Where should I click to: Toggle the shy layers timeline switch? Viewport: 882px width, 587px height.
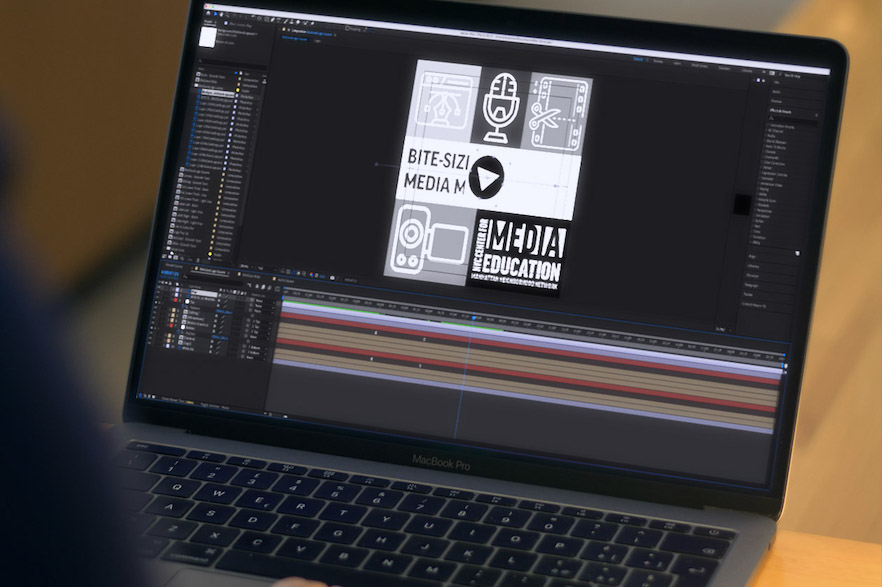[x=256, y=286]
